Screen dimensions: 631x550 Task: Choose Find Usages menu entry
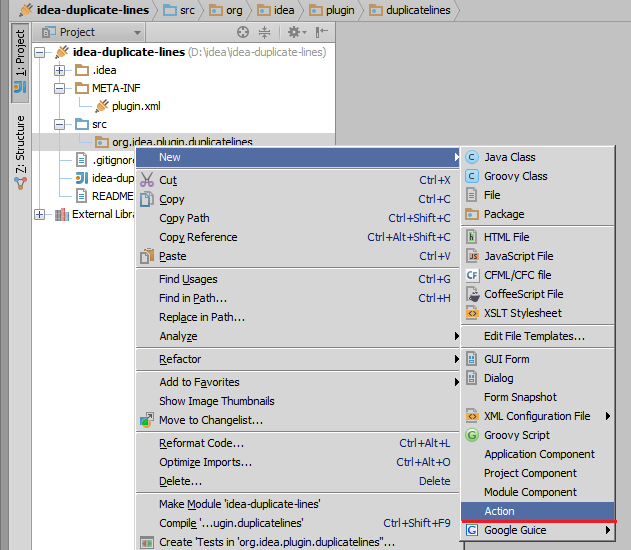tap(298, 279)
